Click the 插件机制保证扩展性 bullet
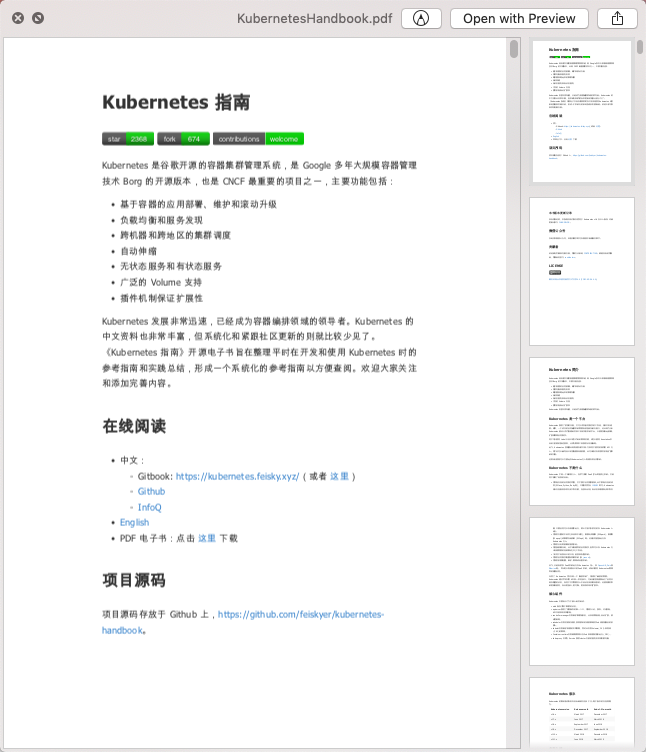This screenshot has width=646, height=752. click(161, 298)
